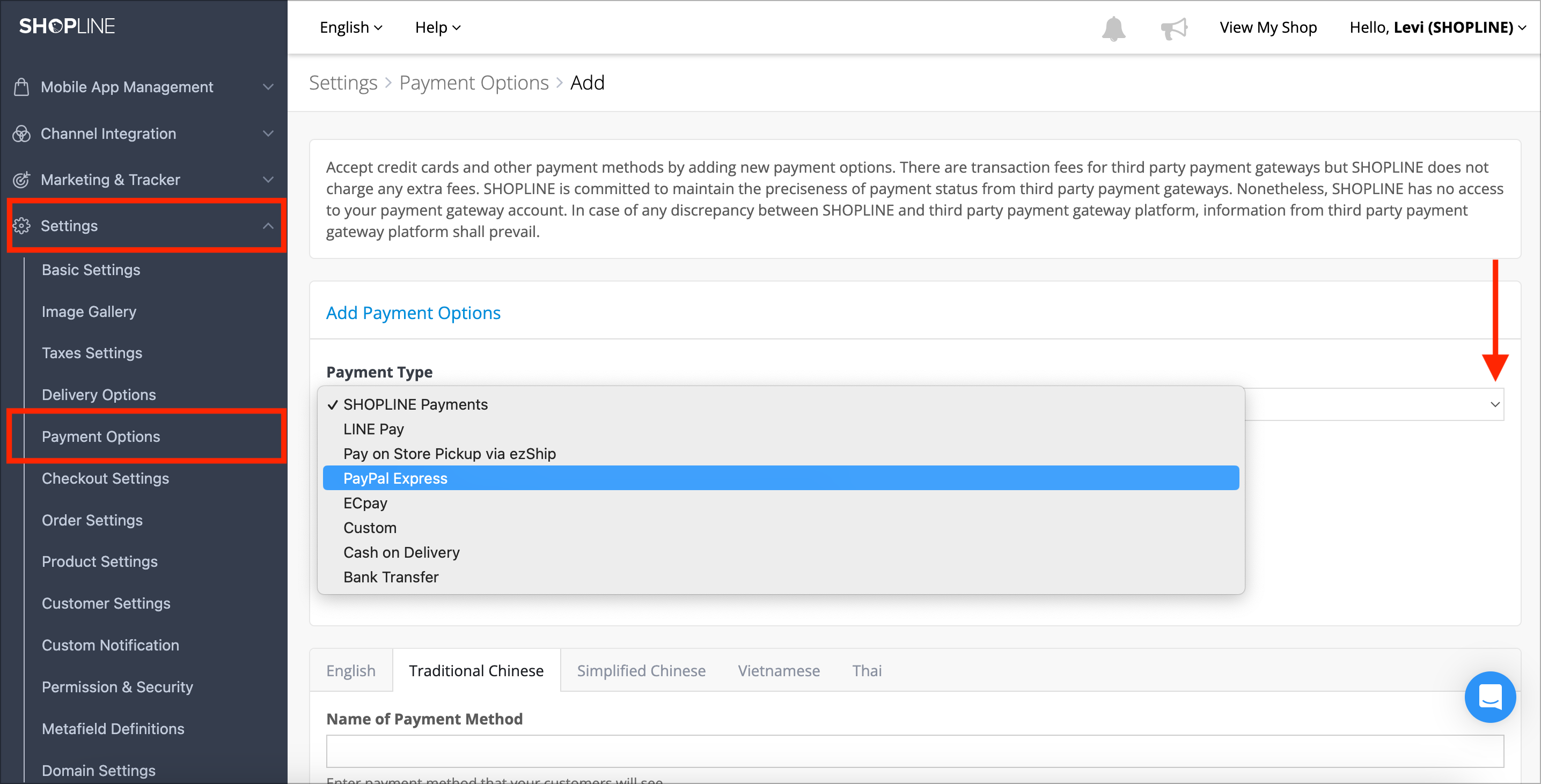1541x784 pixels.
Task: Open Delivery Options in sidebar
Action: coord(99,395)
